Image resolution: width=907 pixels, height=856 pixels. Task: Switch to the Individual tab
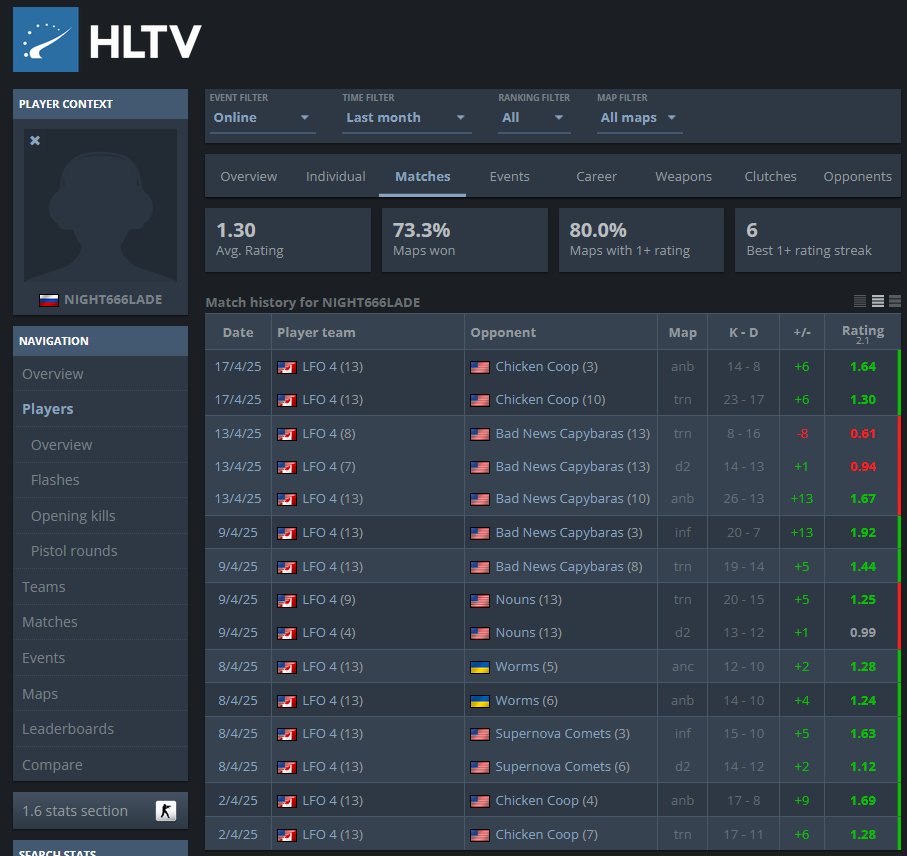[335, 176]
